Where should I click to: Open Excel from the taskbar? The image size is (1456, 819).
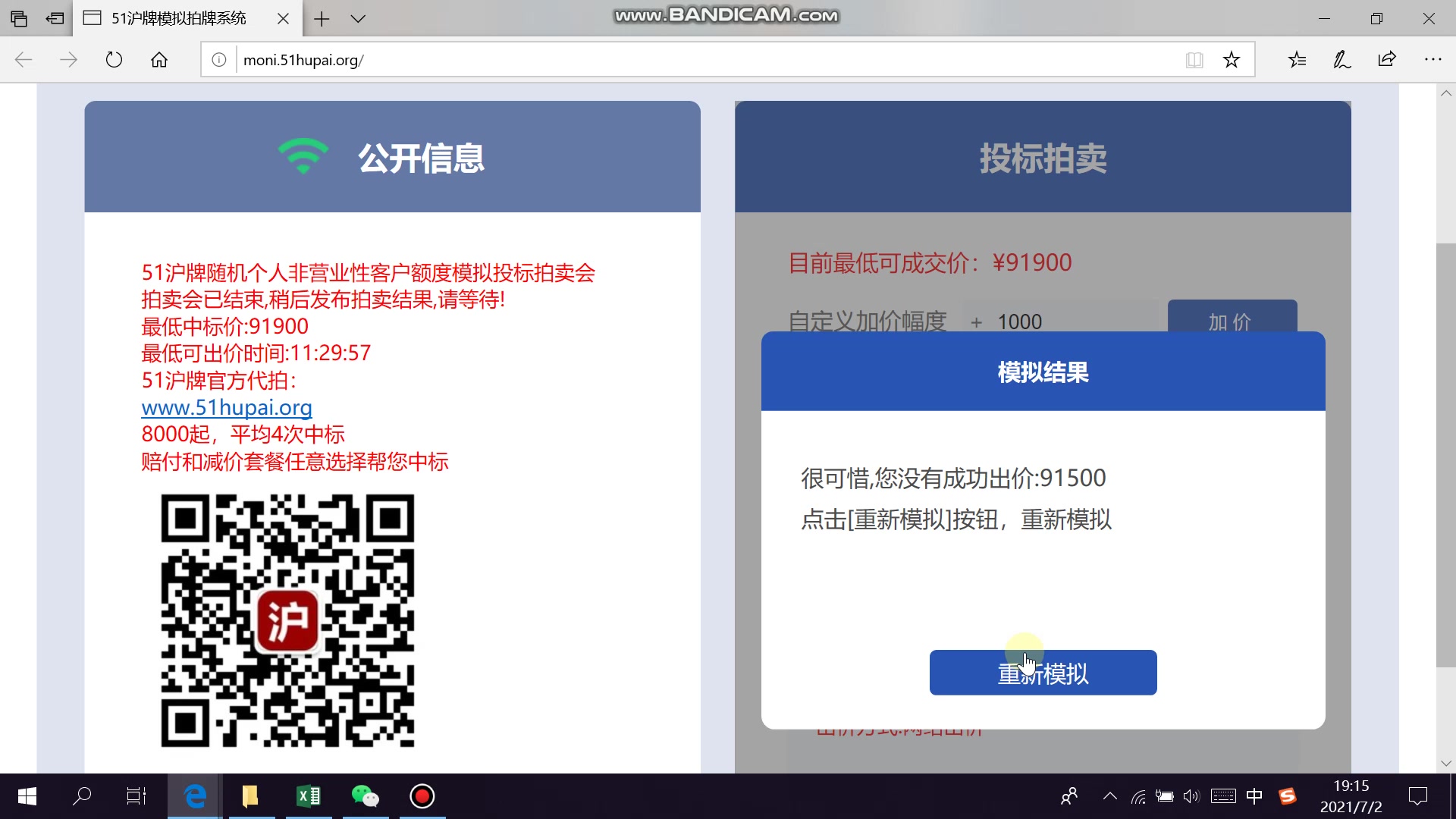tap(309, 796)
